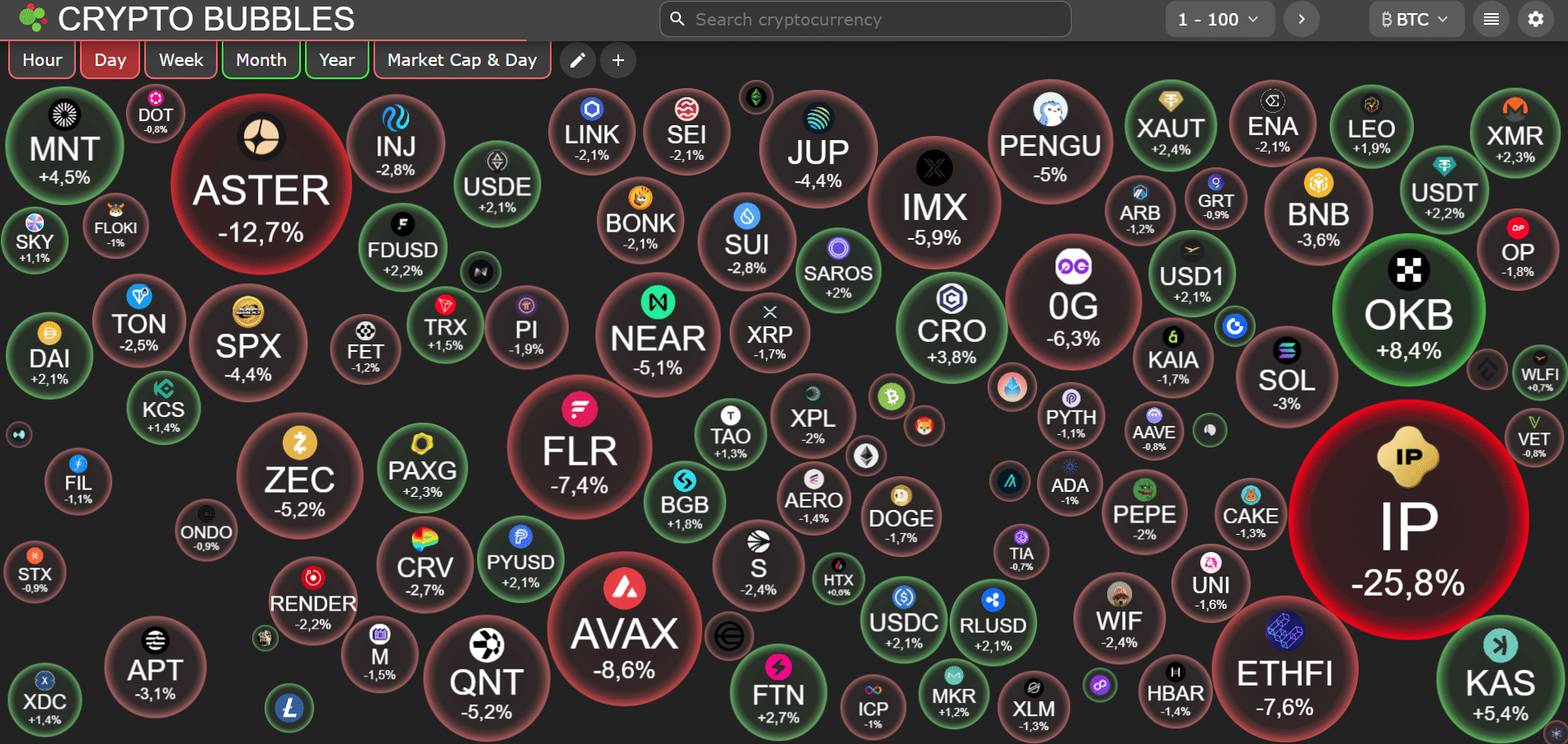
Task: Click the BNB bubble
Action: tap(1318, 211)
